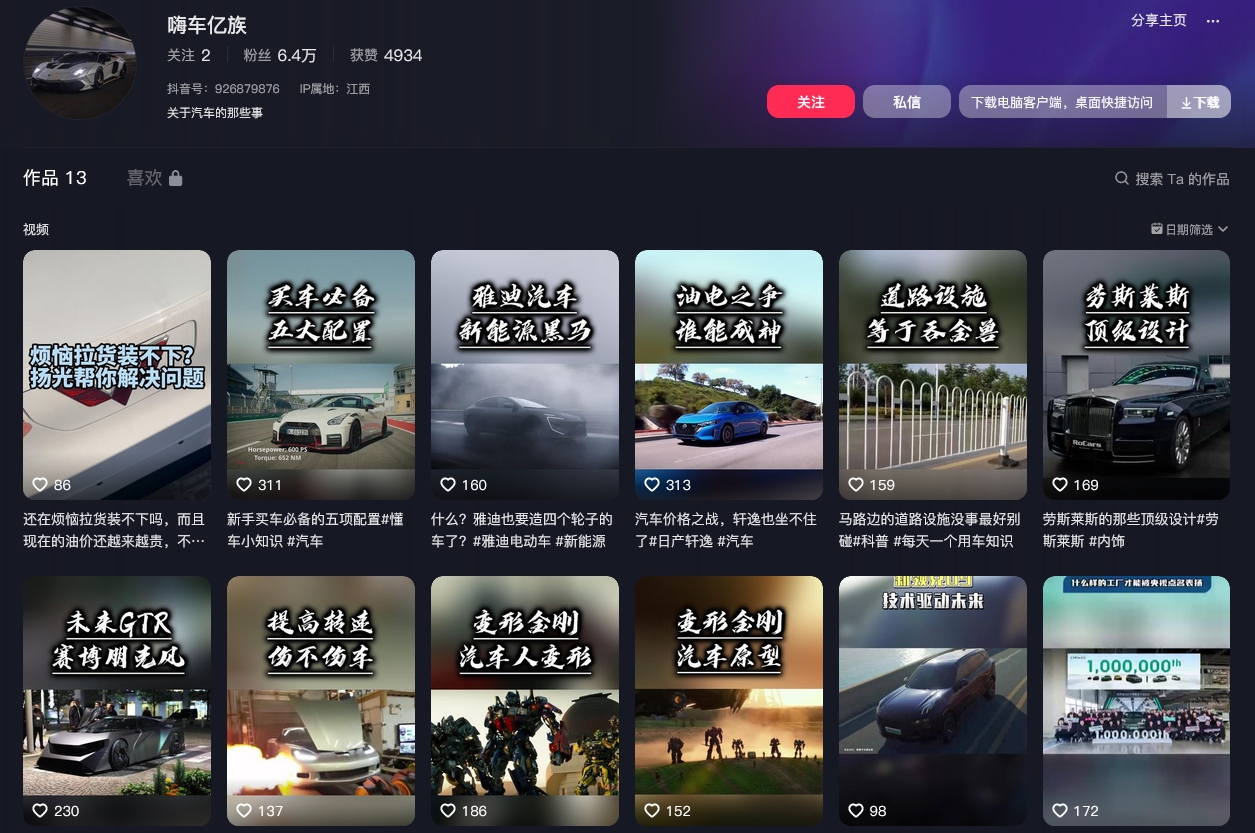
Task: Open the 烦恼拉货装不下 video thumbnail
Action: click(x=117, y=375)
